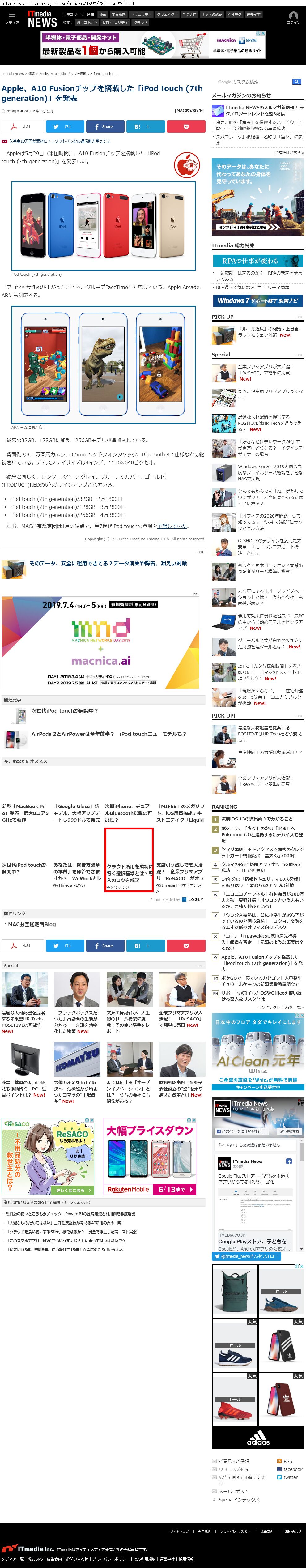Screen dimensions: 306x1568
Task: Save to Pocket using top red button
Action: pyautogui.click(x=185, y=127)
